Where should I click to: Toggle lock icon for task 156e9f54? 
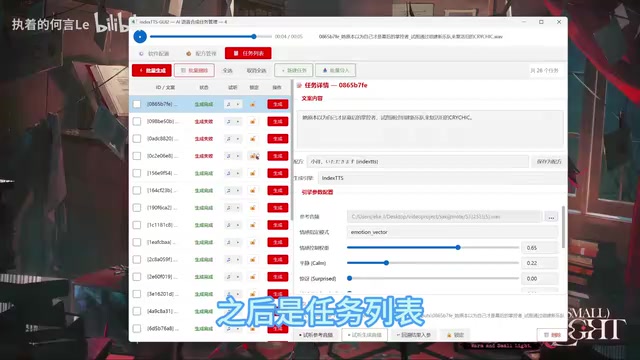[253, 173]
